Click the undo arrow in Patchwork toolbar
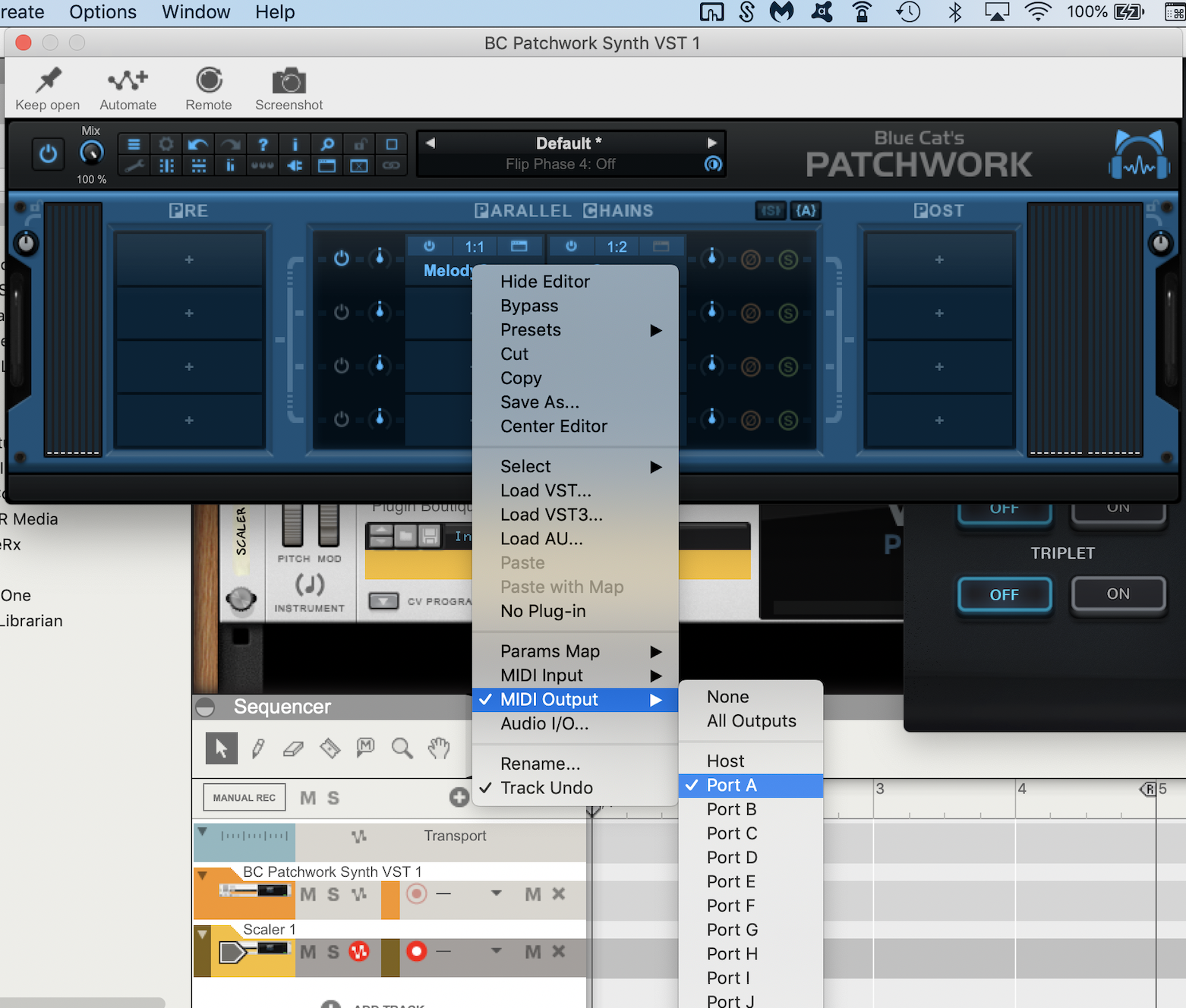Viewport: 1186px width, 1008px height. pos(198,144)
